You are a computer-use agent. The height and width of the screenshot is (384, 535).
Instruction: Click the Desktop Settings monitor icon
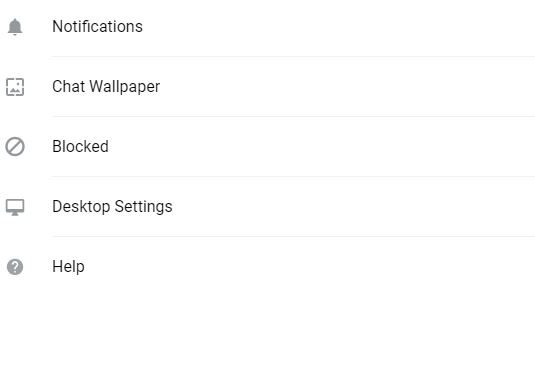point(15,207)
